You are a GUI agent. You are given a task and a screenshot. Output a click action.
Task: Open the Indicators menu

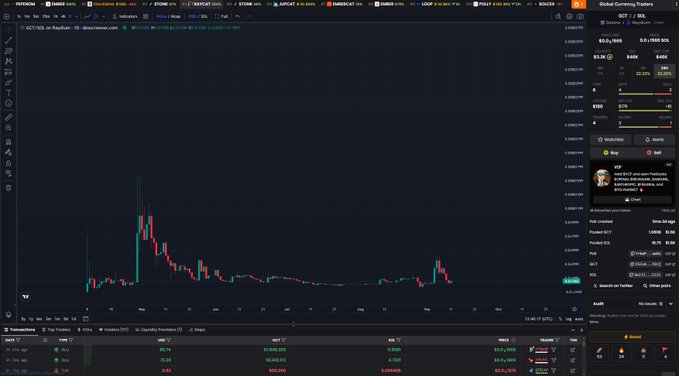click(x=125, y=16)
